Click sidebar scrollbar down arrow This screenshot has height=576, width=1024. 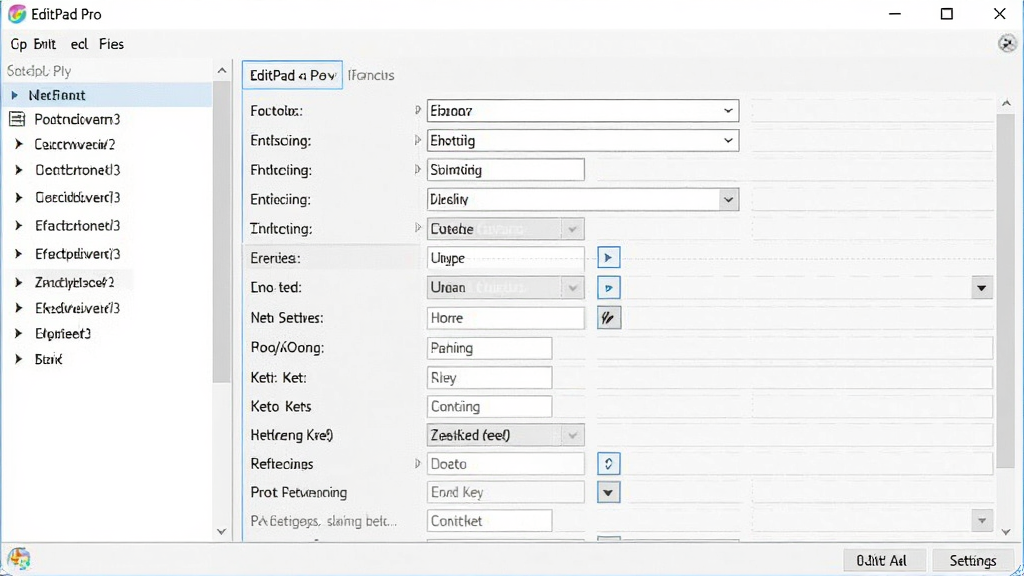[221, 532]
